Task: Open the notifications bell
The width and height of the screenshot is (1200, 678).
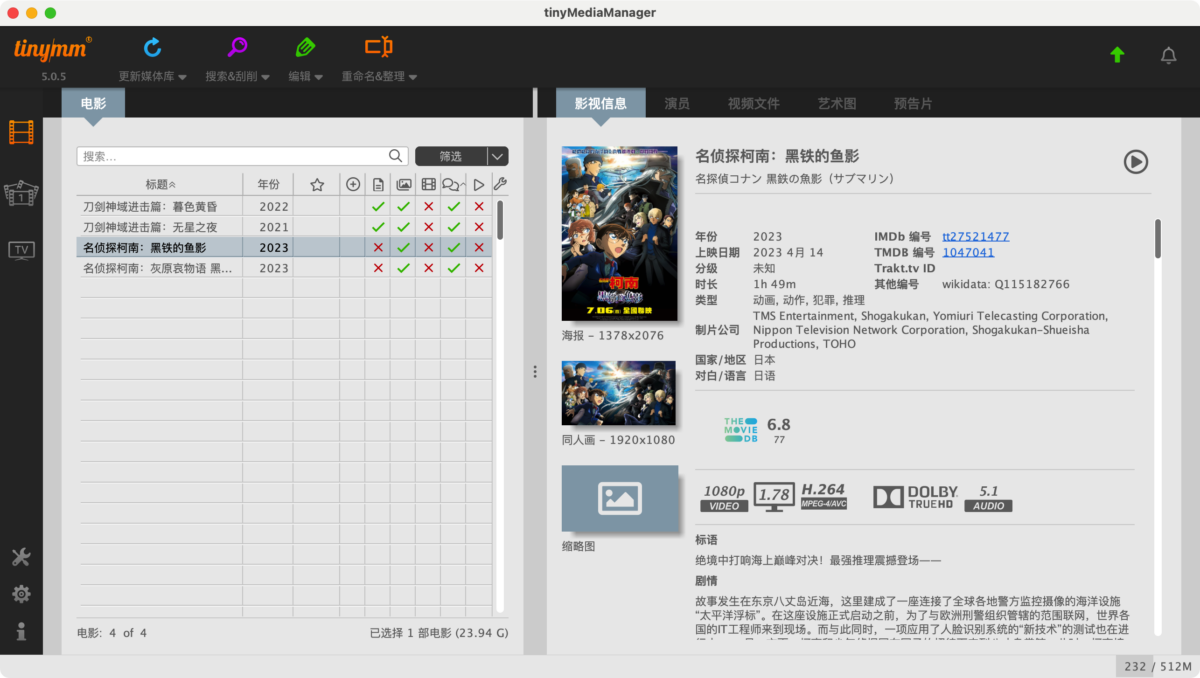Action: (1168, 55)
